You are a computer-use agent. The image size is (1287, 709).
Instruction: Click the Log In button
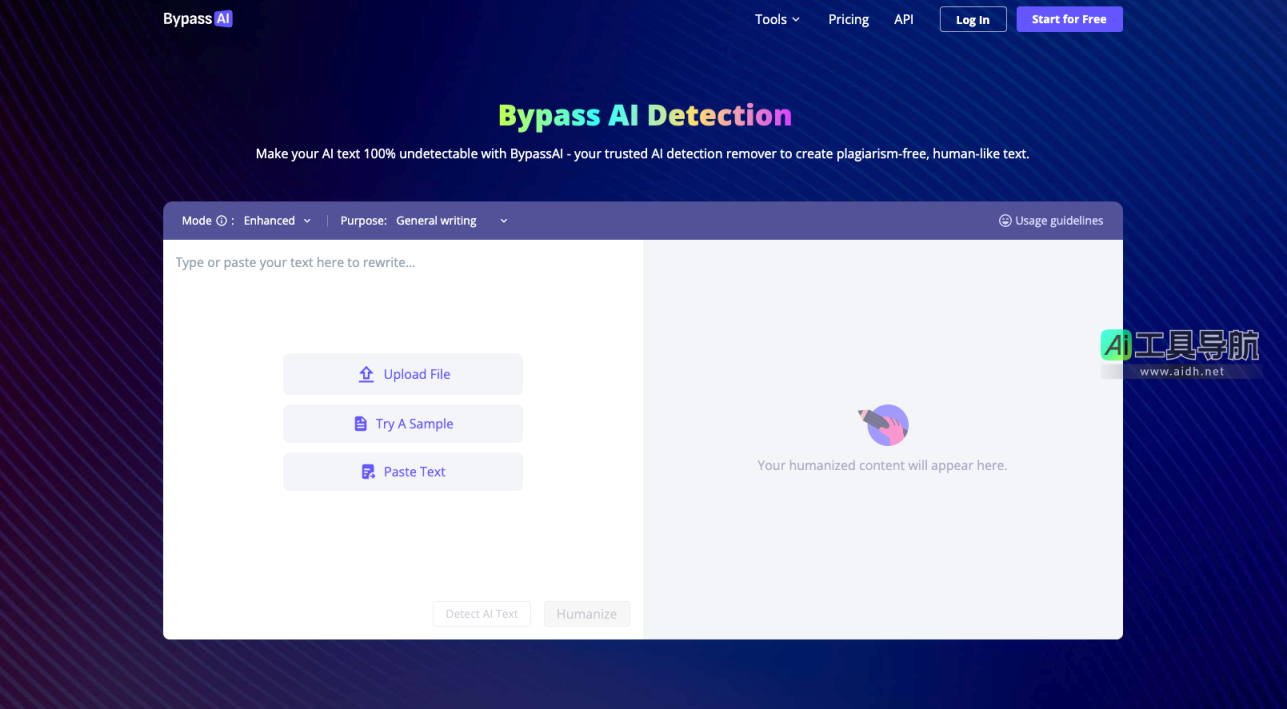[972, 18]
